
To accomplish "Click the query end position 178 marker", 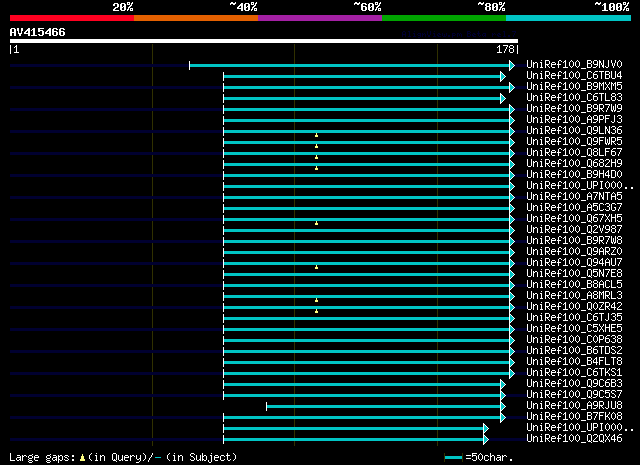I will tap(507, 49).
